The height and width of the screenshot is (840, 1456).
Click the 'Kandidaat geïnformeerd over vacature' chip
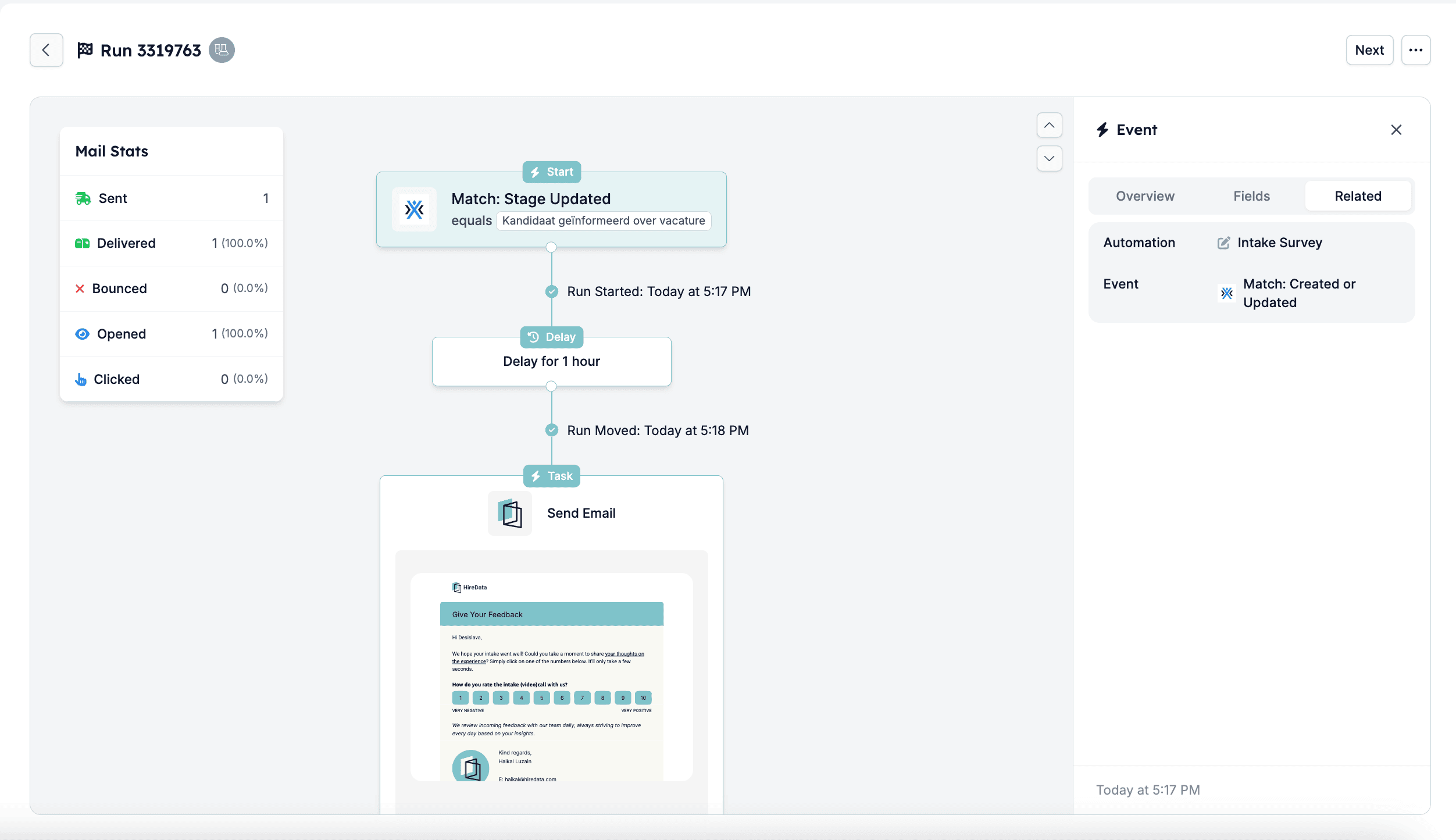(604, 221)
